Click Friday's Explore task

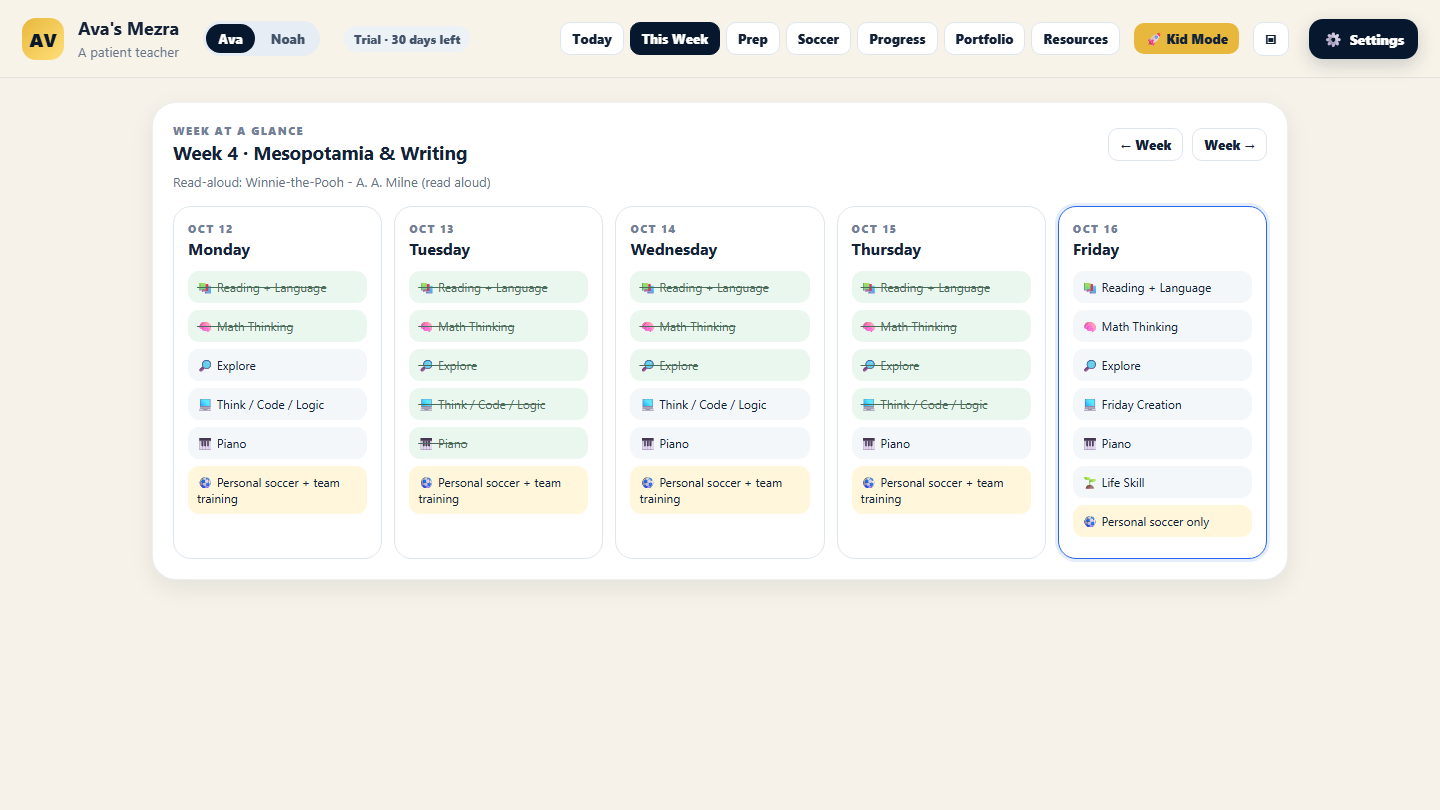pos(1162,366)
